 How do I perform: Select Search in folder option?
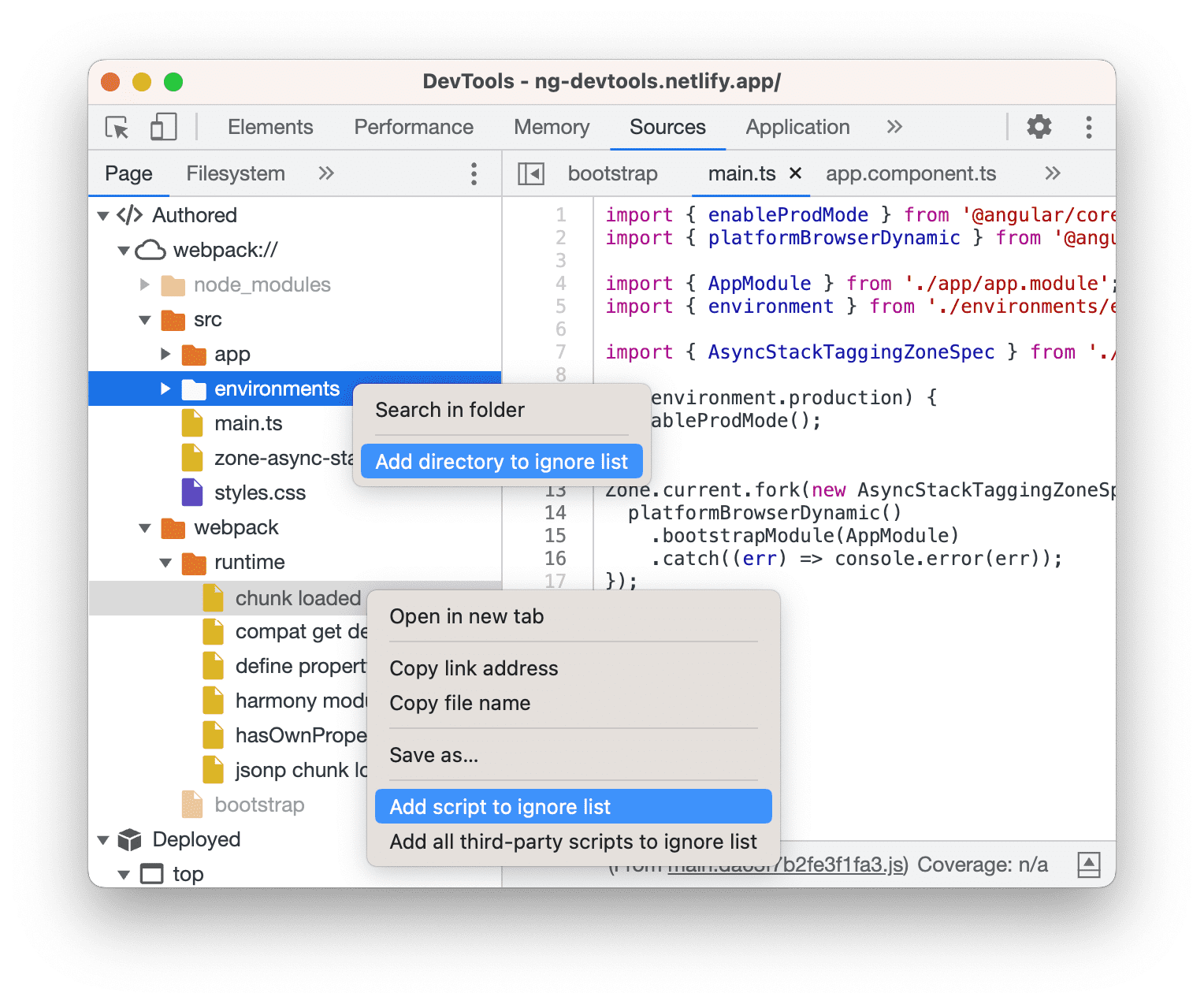[450, 409]
